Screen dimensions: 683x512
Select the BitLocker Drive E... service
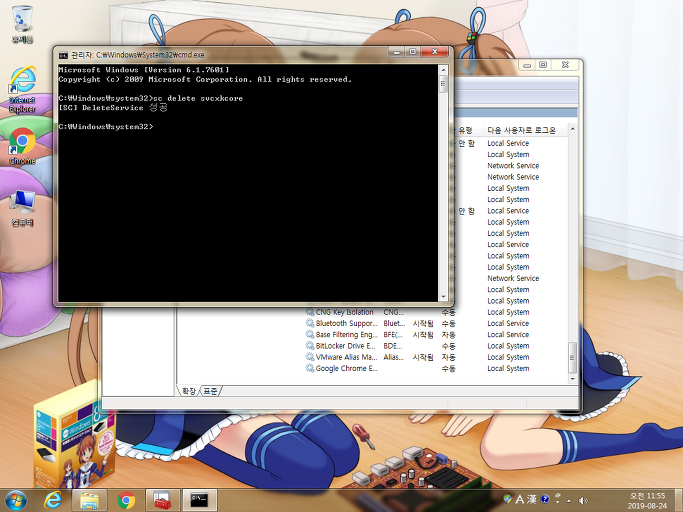tap(345, 346)
